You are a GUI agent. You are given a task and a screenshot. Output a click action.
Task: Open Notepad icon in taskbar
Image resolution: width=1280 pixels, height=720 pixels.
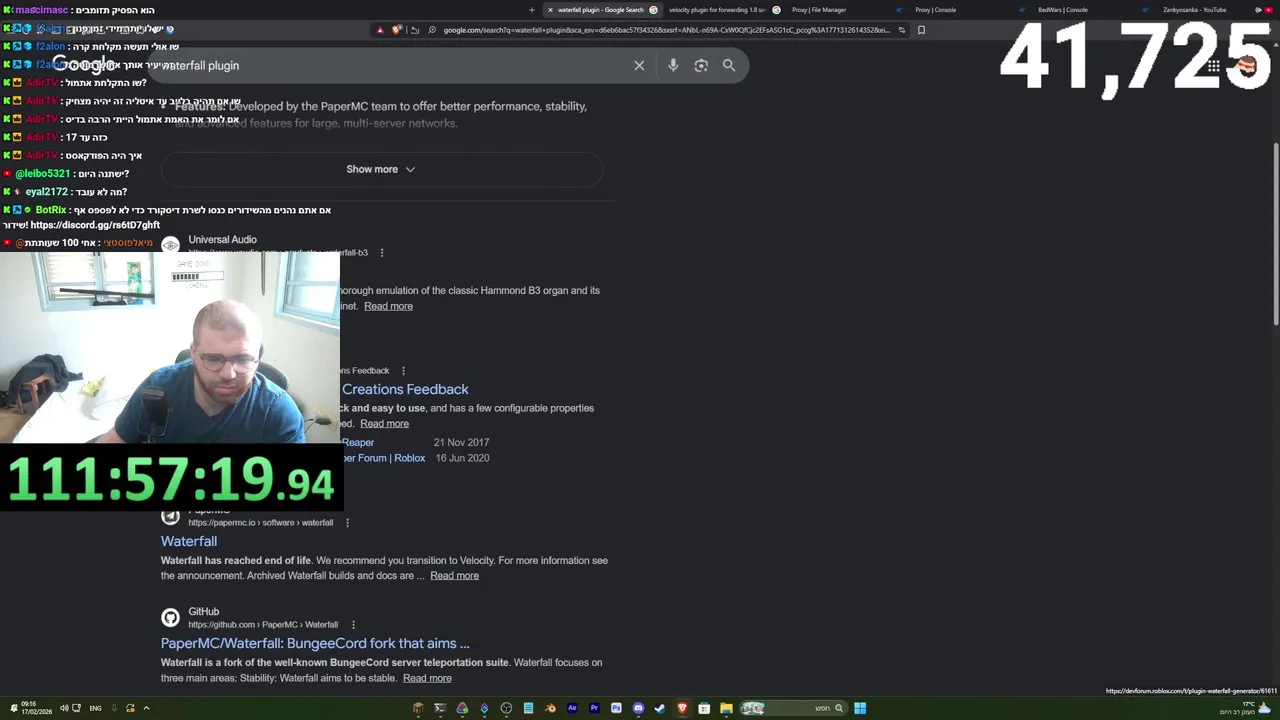[528, 708]
